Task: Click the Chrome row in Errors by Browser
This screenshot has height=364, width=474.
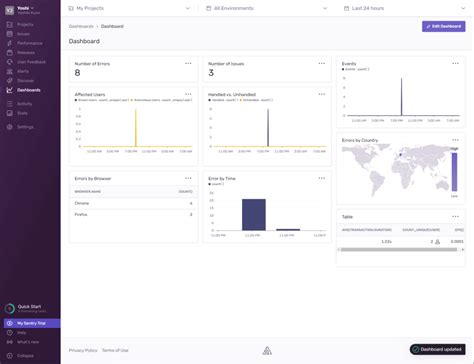Action: click(x=133, y=203)
